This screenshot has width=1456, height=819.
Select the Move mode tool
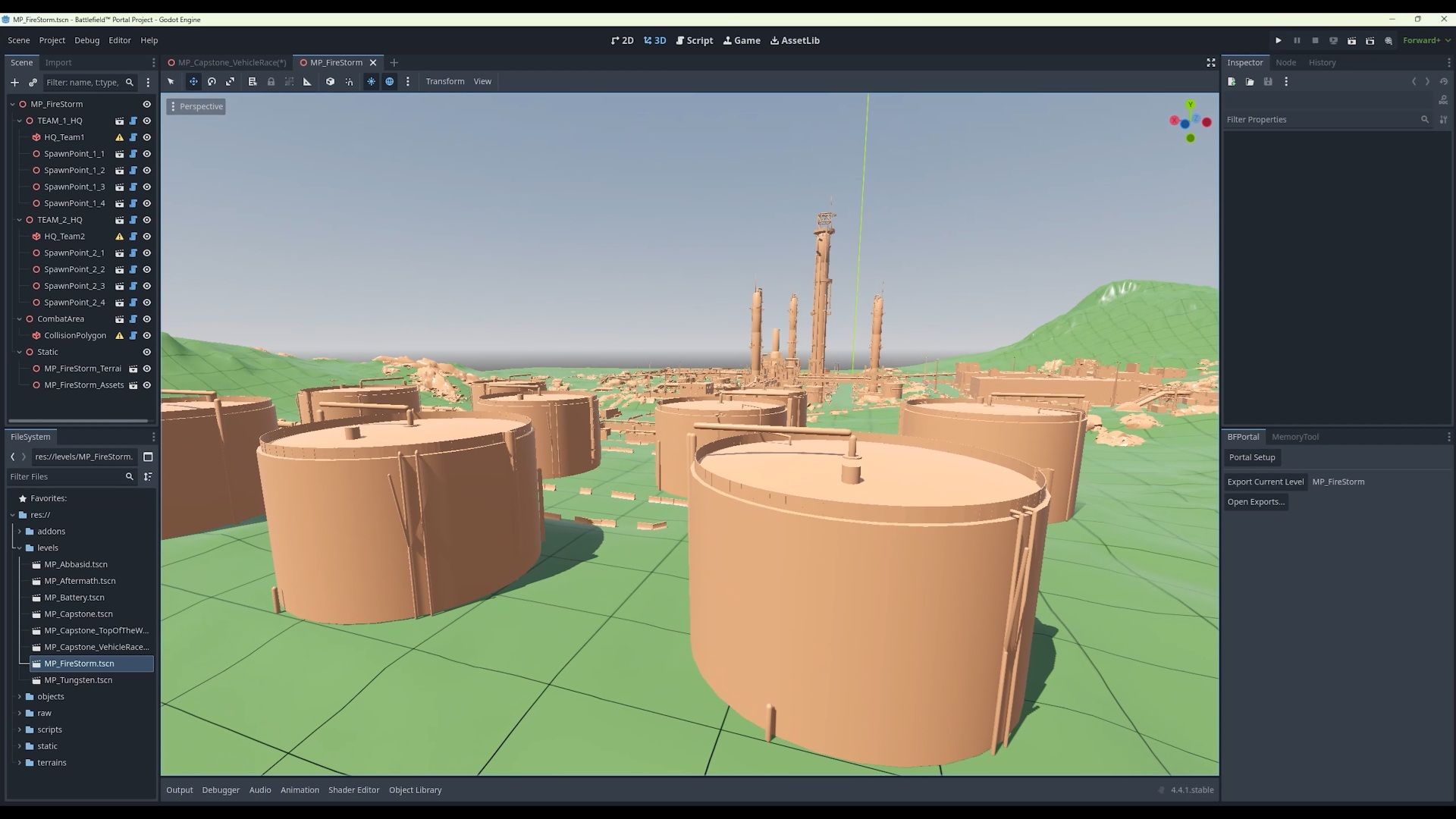(193, 81)
